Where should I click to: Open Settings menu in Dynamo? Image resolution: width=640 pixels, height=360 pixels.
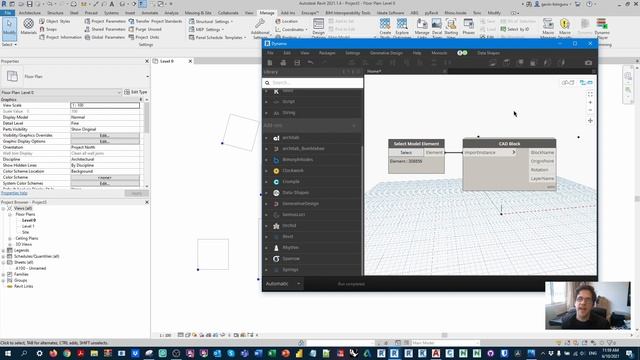(352, 53)
